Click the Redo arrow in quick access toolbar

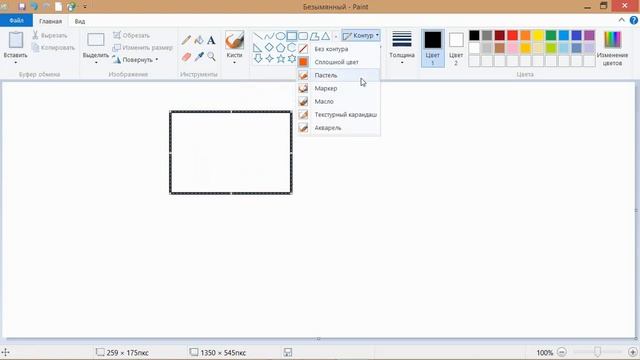[46, 7]
